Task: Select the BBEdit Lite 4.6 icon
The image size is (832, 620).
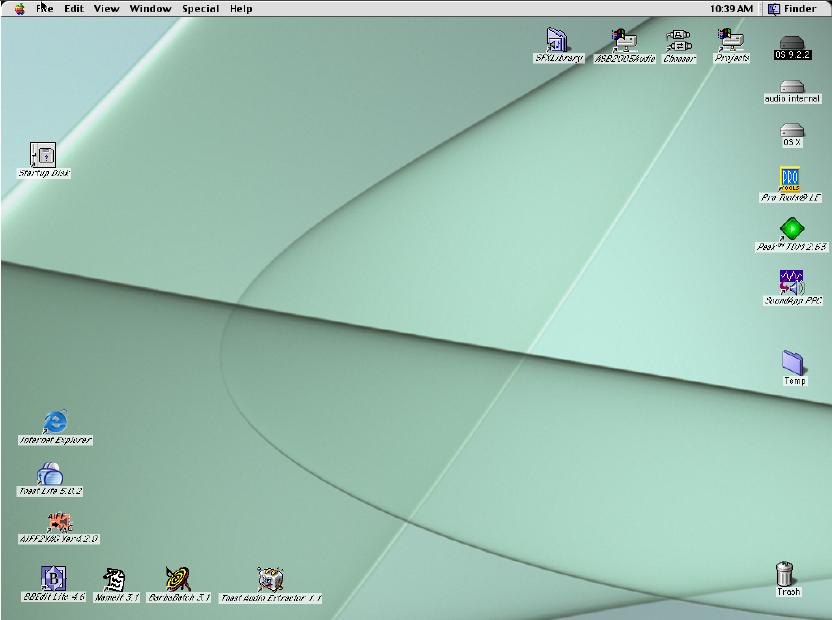Action: 53,578
